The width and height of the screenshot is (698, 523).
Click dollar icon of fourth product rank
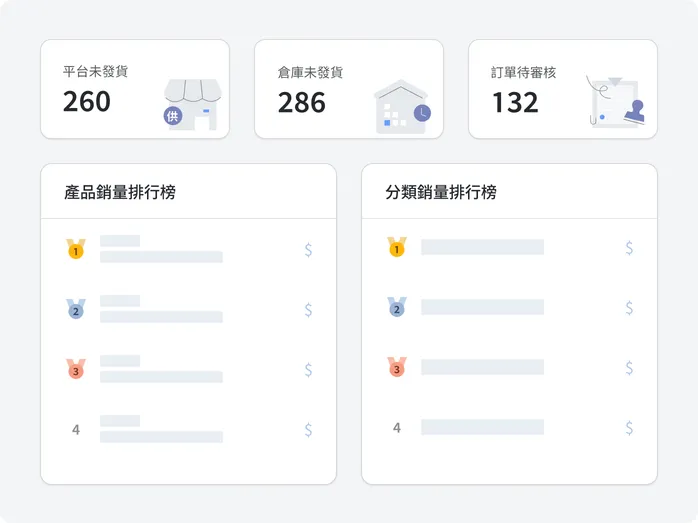308,430
